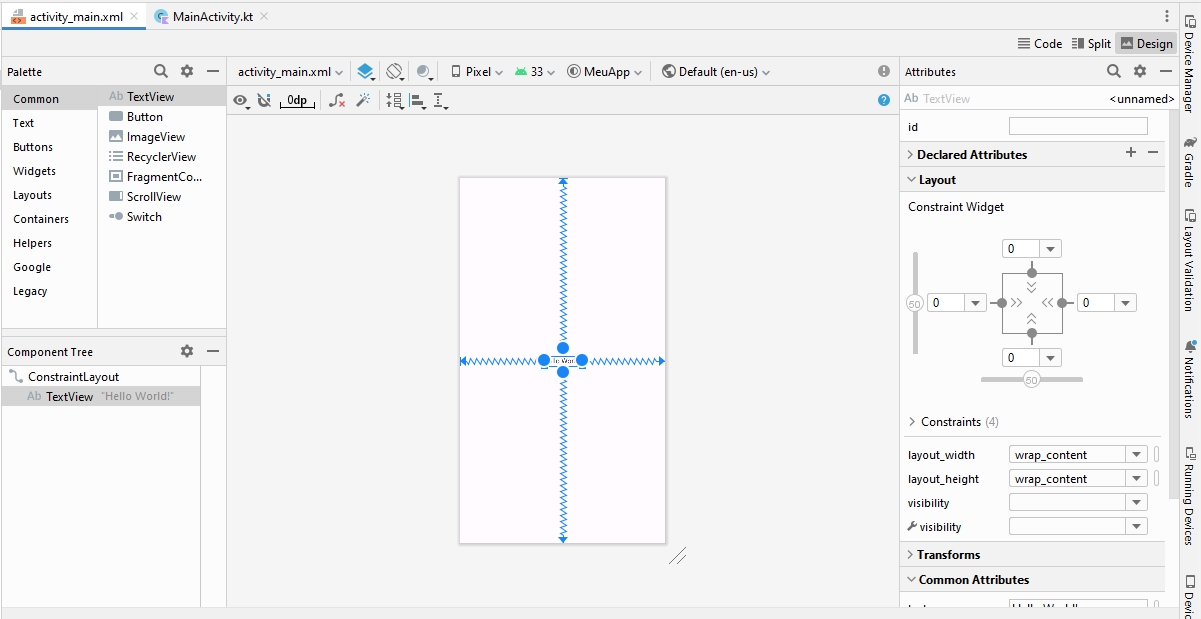This screenshot has height=619, width=1201.
Task: Select the Layouts palette category
Action: 32,195
